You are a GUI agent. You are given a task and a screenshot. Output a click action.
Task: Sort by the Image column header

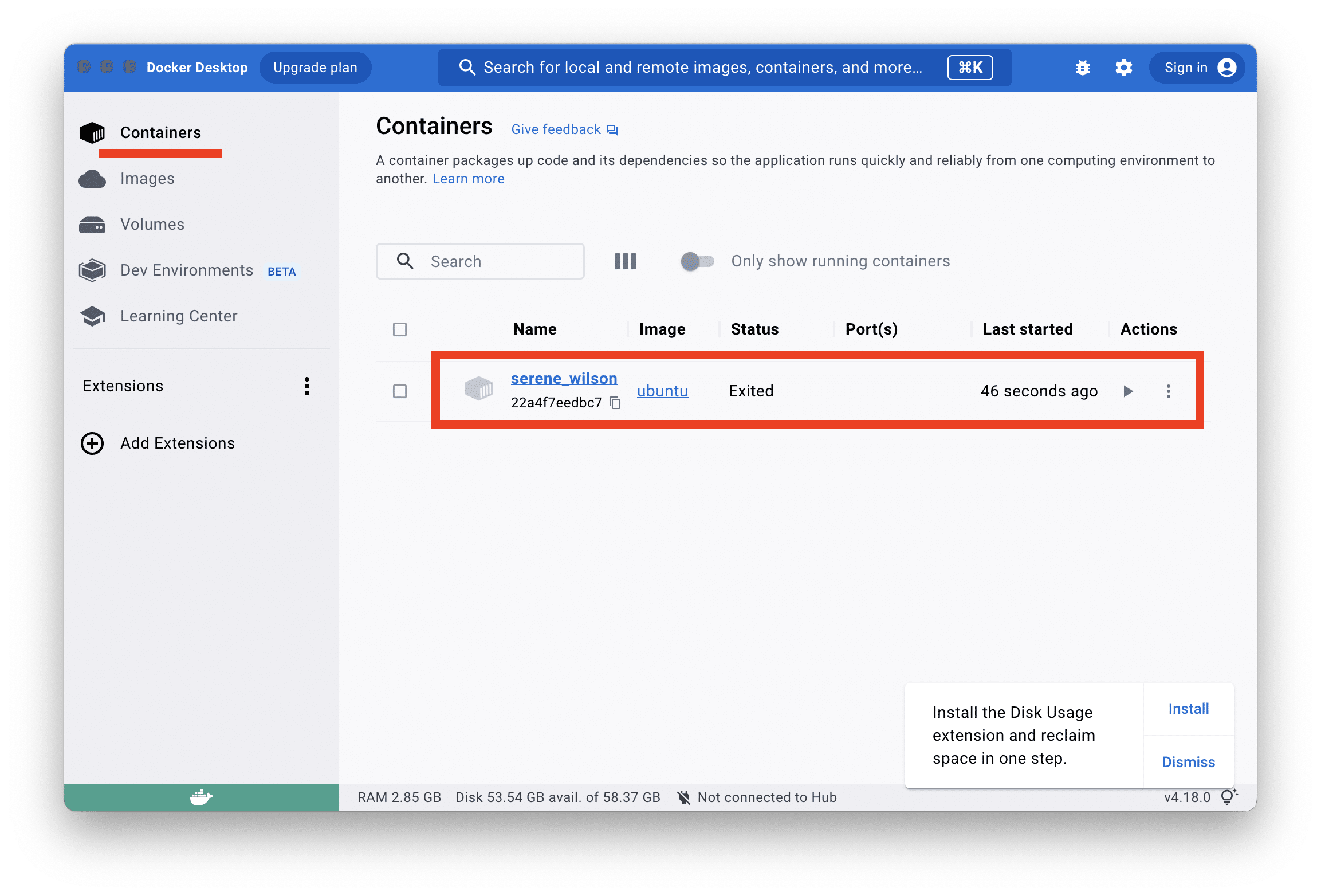point(662,329)
